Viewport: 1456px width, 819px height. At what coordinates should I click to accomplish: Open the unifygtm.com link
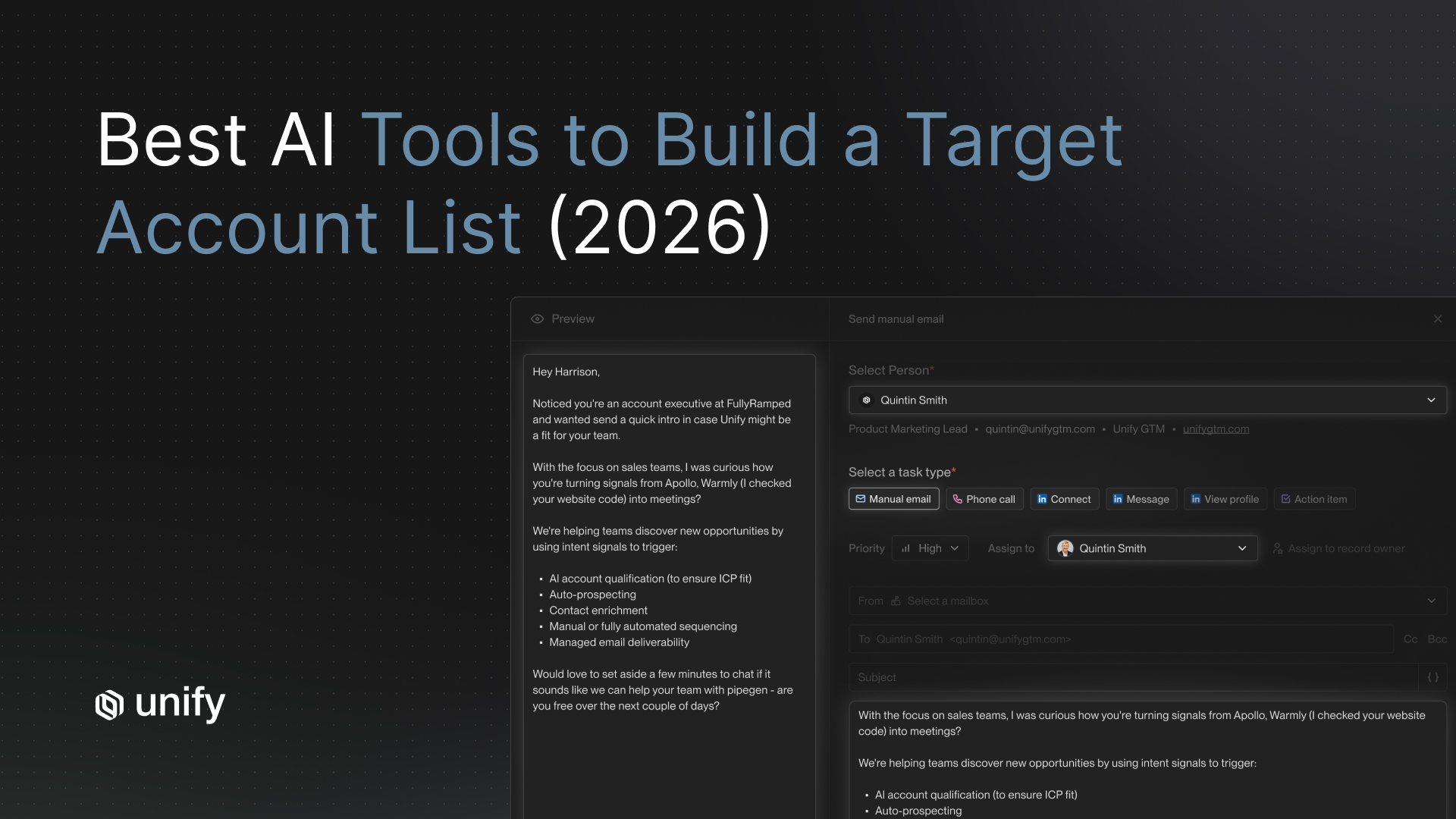point(1216,429)
